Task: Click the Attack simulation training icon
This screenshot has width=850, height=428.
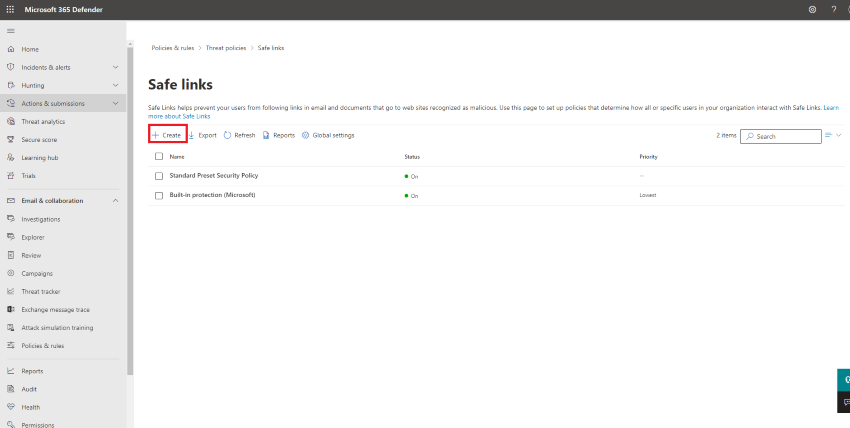Action: 10,328
